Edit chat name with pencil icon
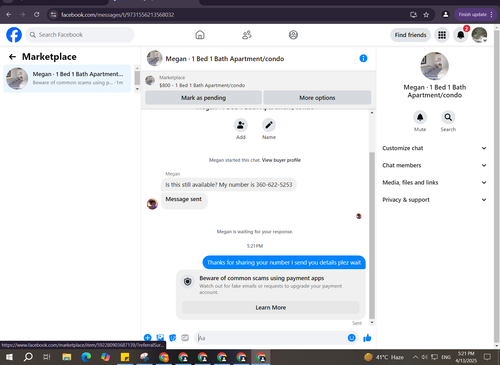This screenshot has width=500, height=365. pyautogui.click(x=269, y=125)
